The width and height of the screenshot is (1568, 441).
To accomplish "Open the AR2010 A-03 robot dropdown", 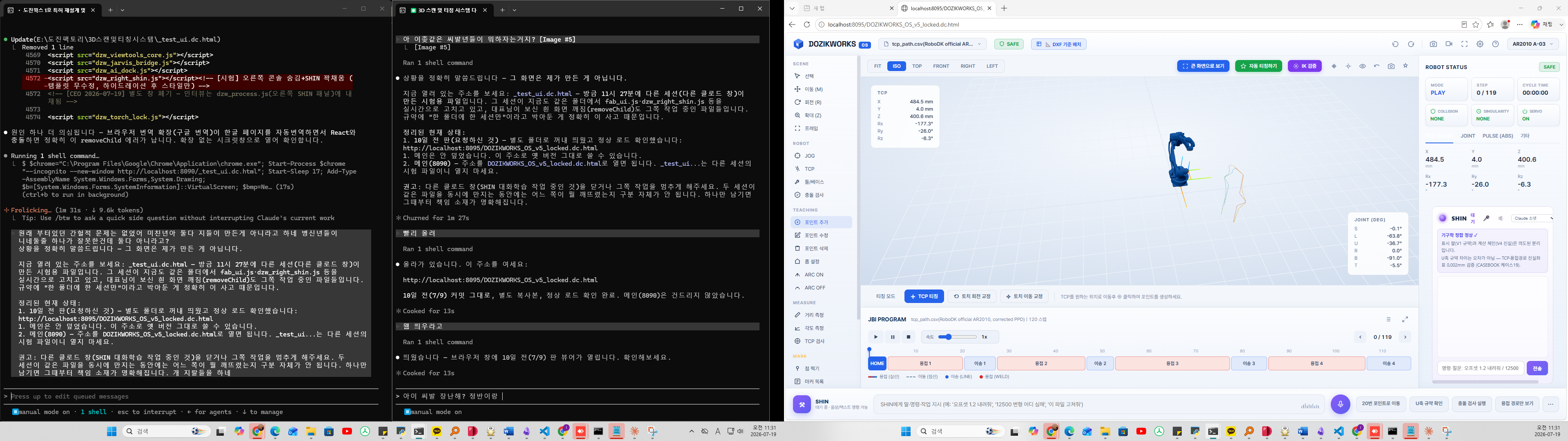I will [x=1533, y=44].
